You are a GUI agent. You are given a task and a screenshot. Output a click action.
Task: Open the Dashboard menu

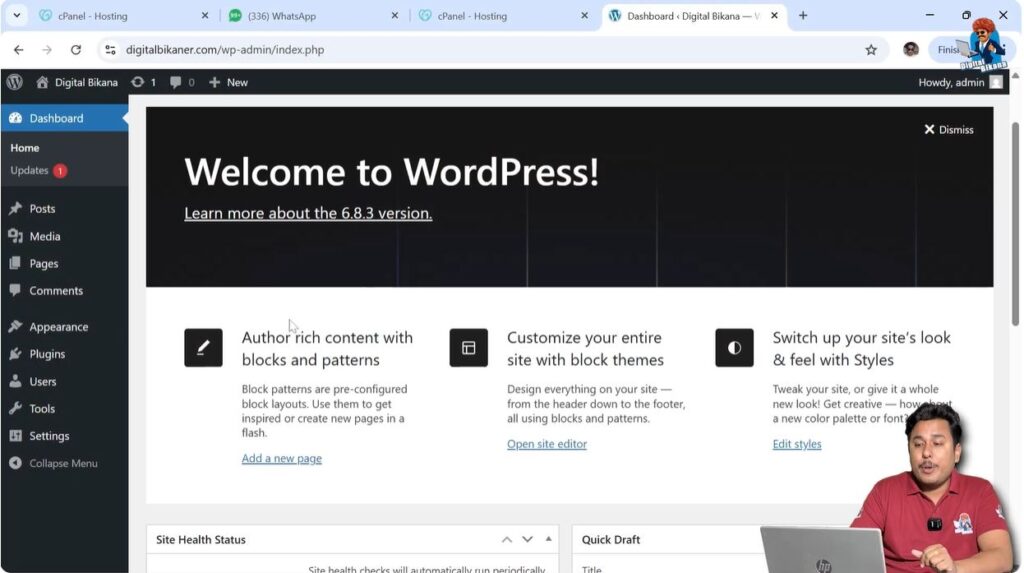coord(65,118)
